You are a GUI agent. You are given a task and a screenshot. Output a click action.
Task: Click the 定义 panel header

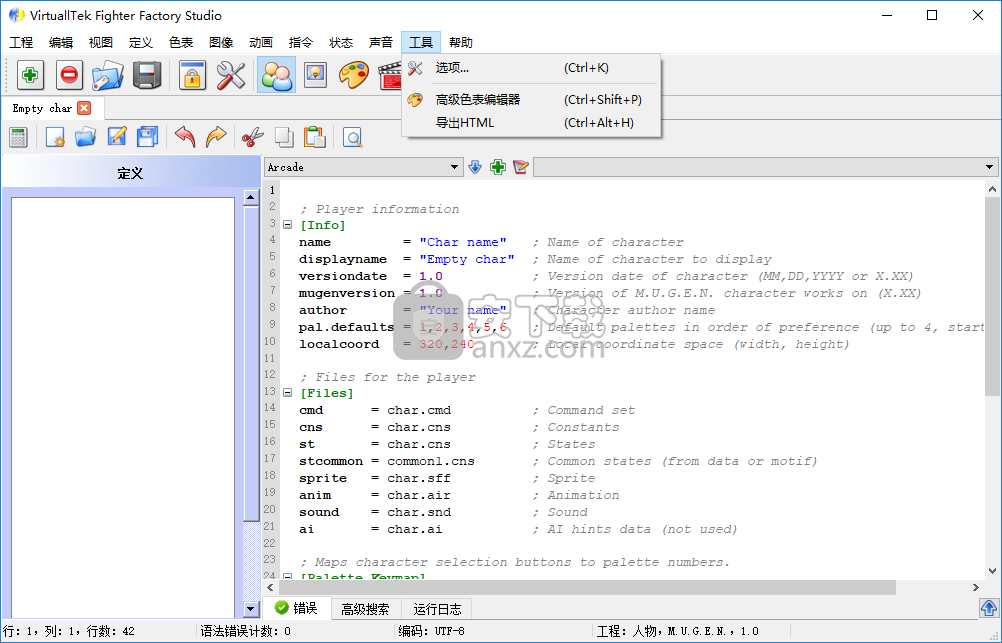point(130,173)
